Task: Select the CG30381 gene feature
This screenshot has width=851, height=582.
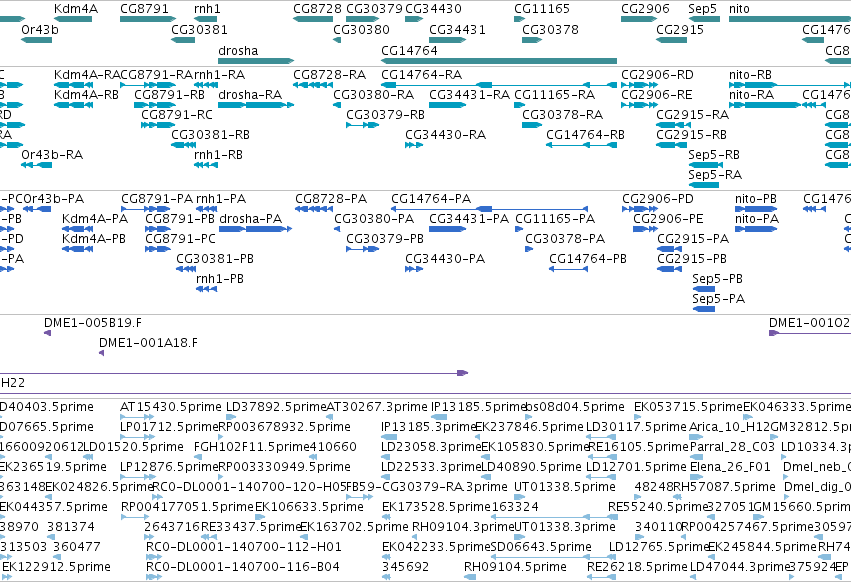Action: (x=183, y=40)
